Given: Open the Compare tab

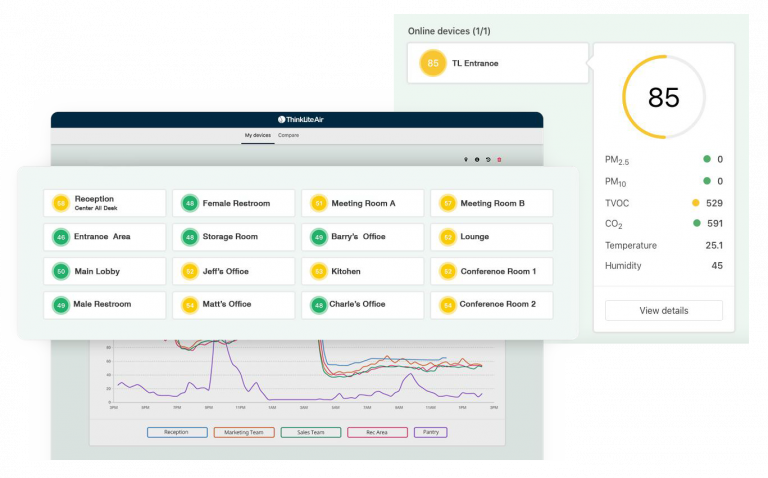Looking at the screenshot, I should point(288,135).
